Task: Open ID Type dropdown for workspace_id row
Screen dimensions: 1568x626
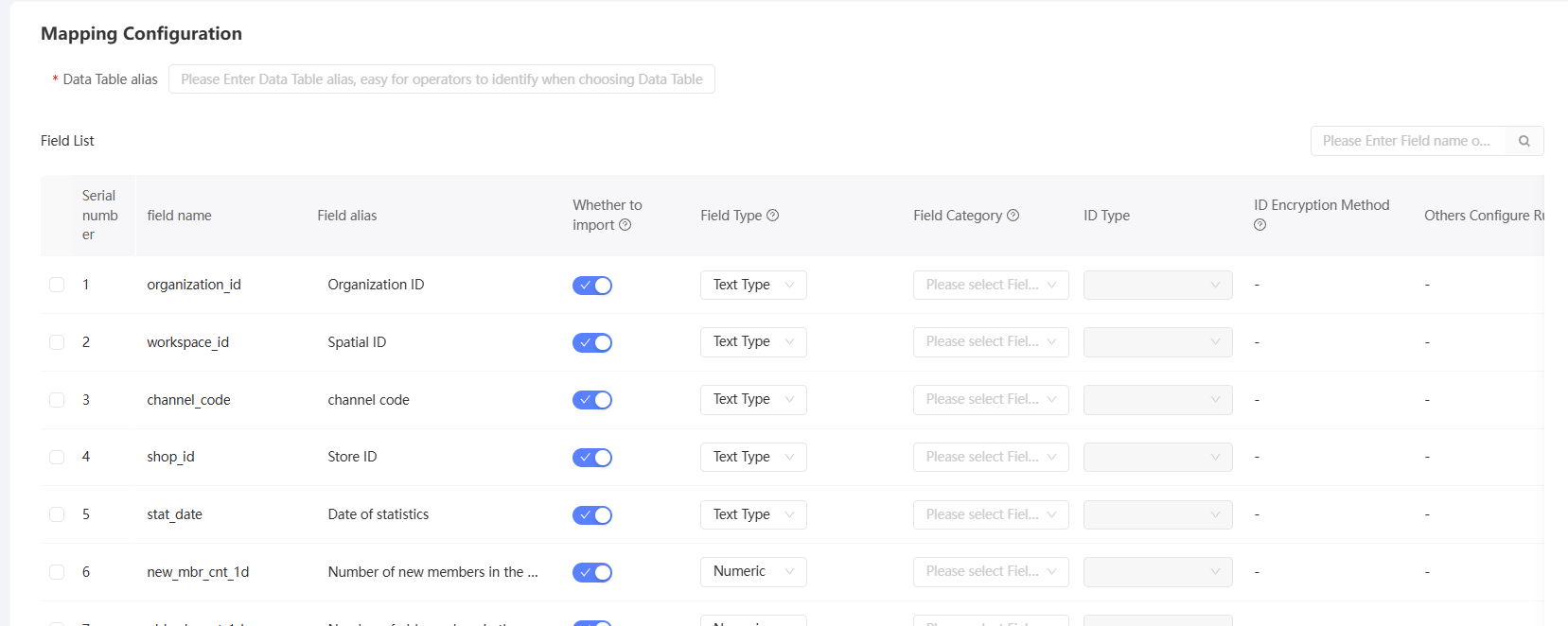Action: coord(1157,342)
